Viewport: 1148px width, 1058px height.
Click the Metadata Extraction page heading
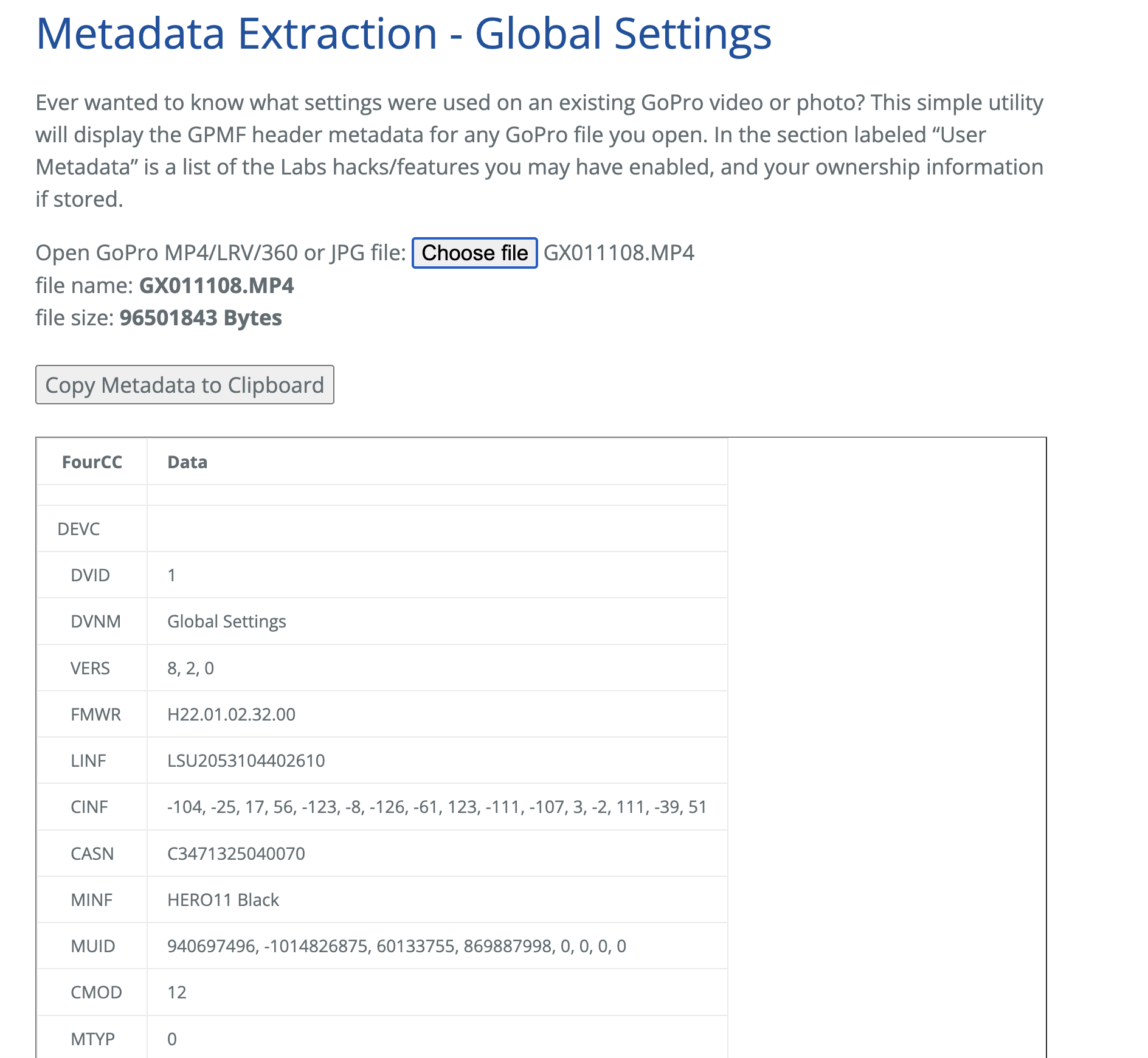(403, 33)
